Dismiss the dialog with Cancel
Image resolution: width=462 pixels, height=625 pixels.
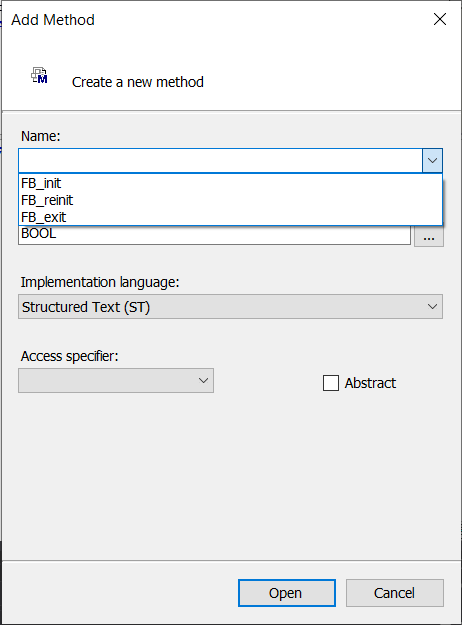tap(395, 593)
